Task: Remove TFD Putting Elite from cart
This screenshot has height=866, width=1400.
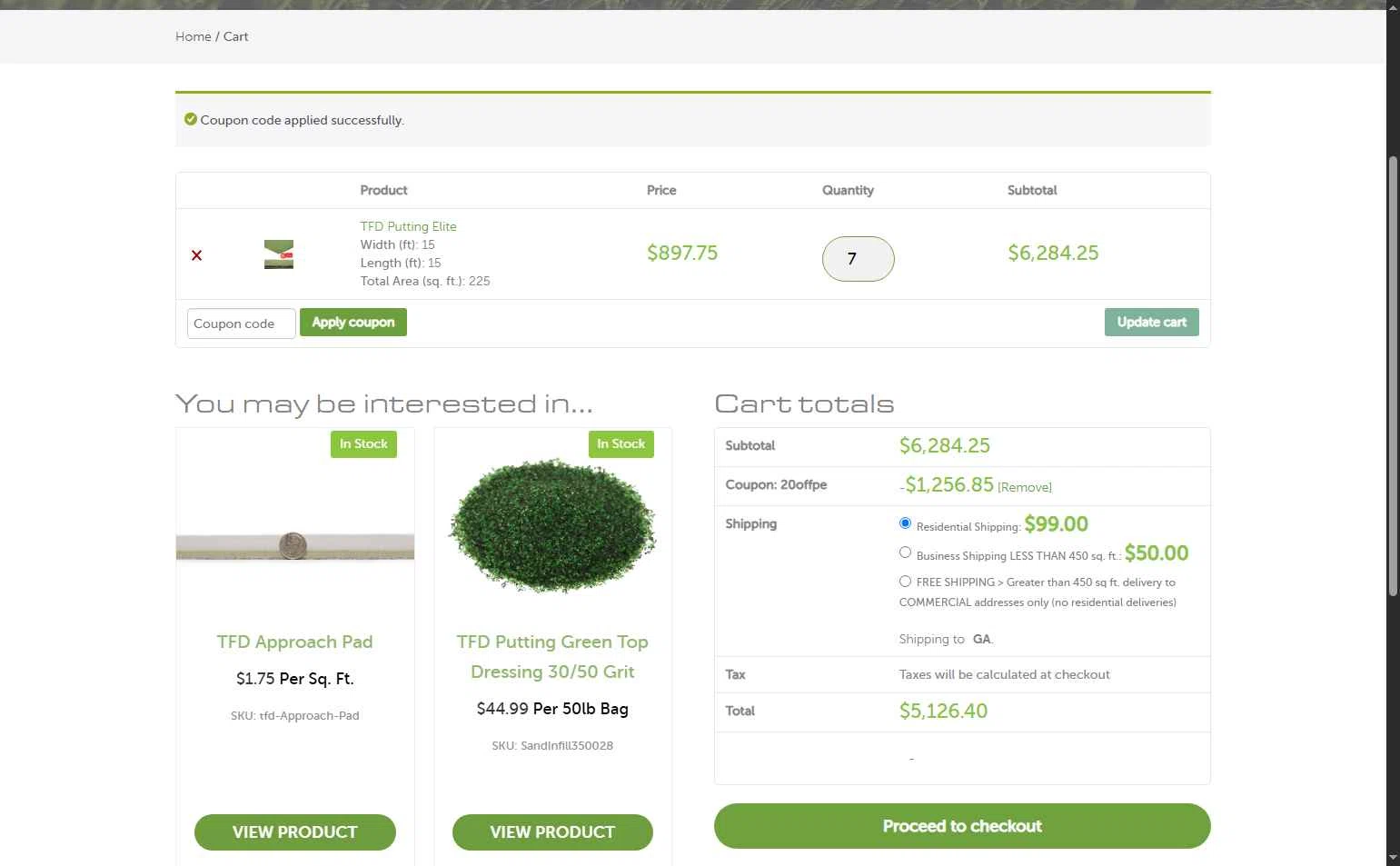Action: (x=196, y=255)
